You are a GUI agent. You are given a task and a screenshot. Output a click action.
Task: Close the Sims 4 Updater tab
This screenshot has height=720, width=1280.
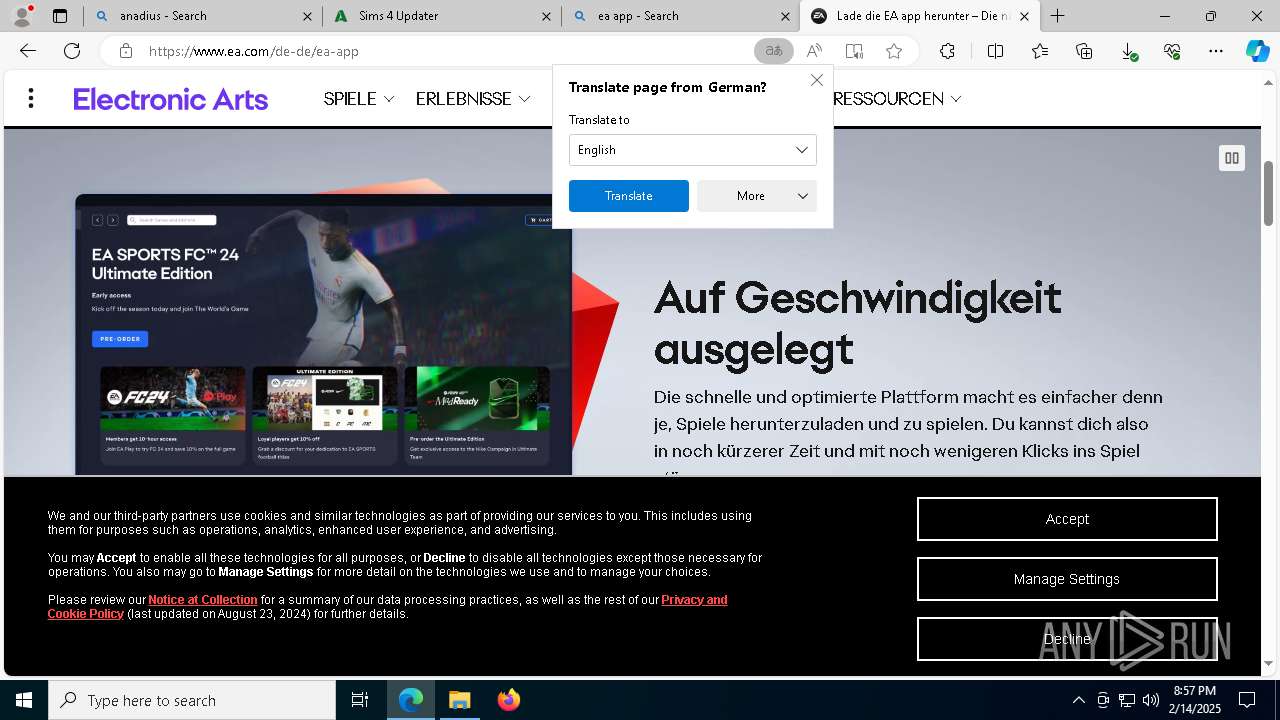click(x=546, y=16)
